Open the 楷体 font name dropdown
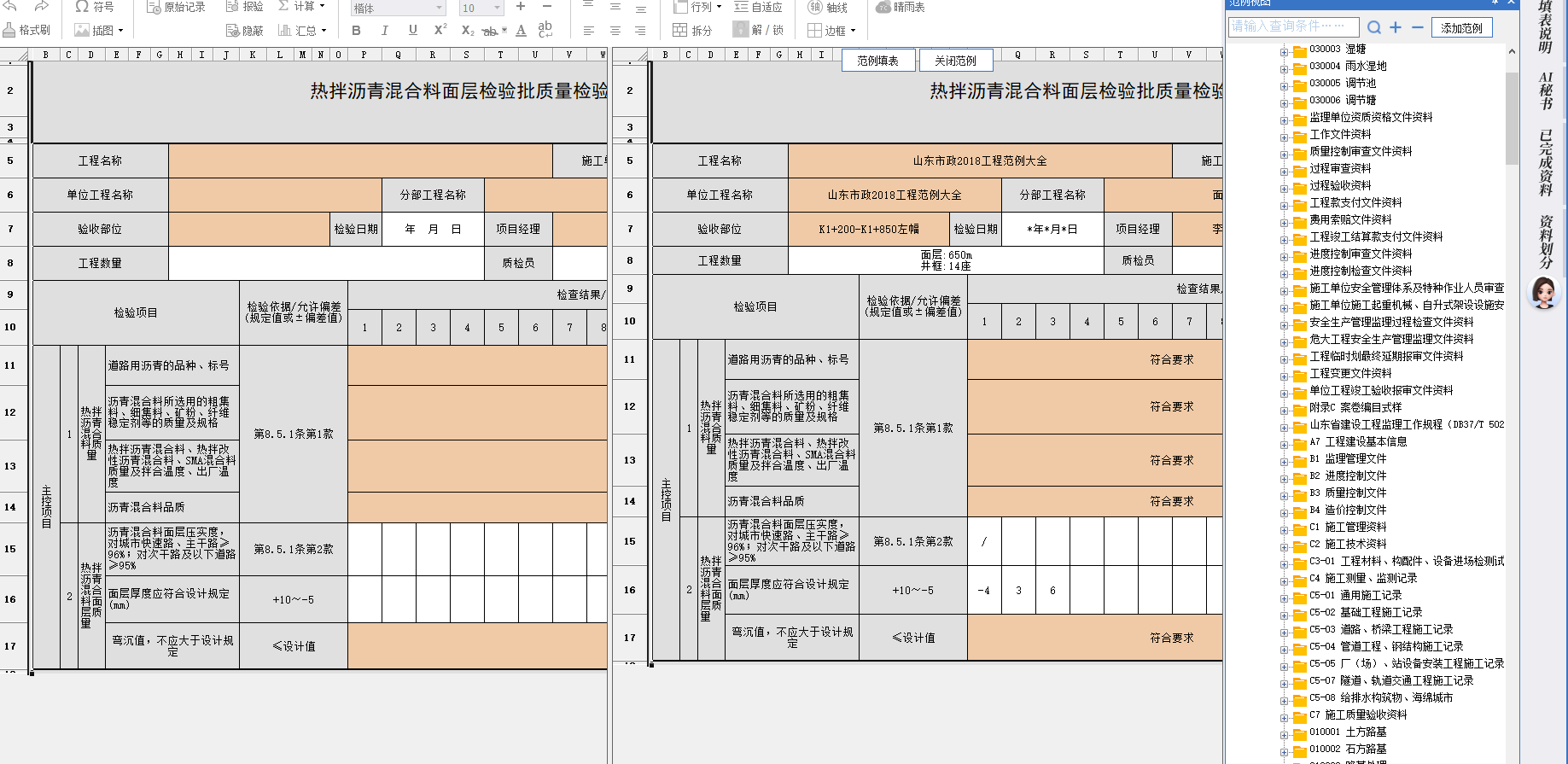This screenshot has height=764, width=1568. [x=440, y=9]
